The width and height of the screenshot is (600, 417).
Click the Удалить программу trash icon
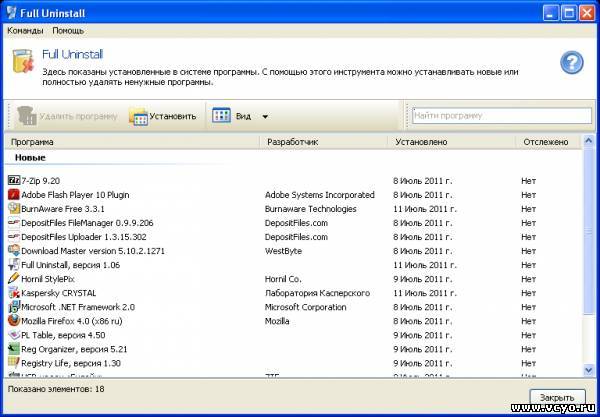pos(26,116)
